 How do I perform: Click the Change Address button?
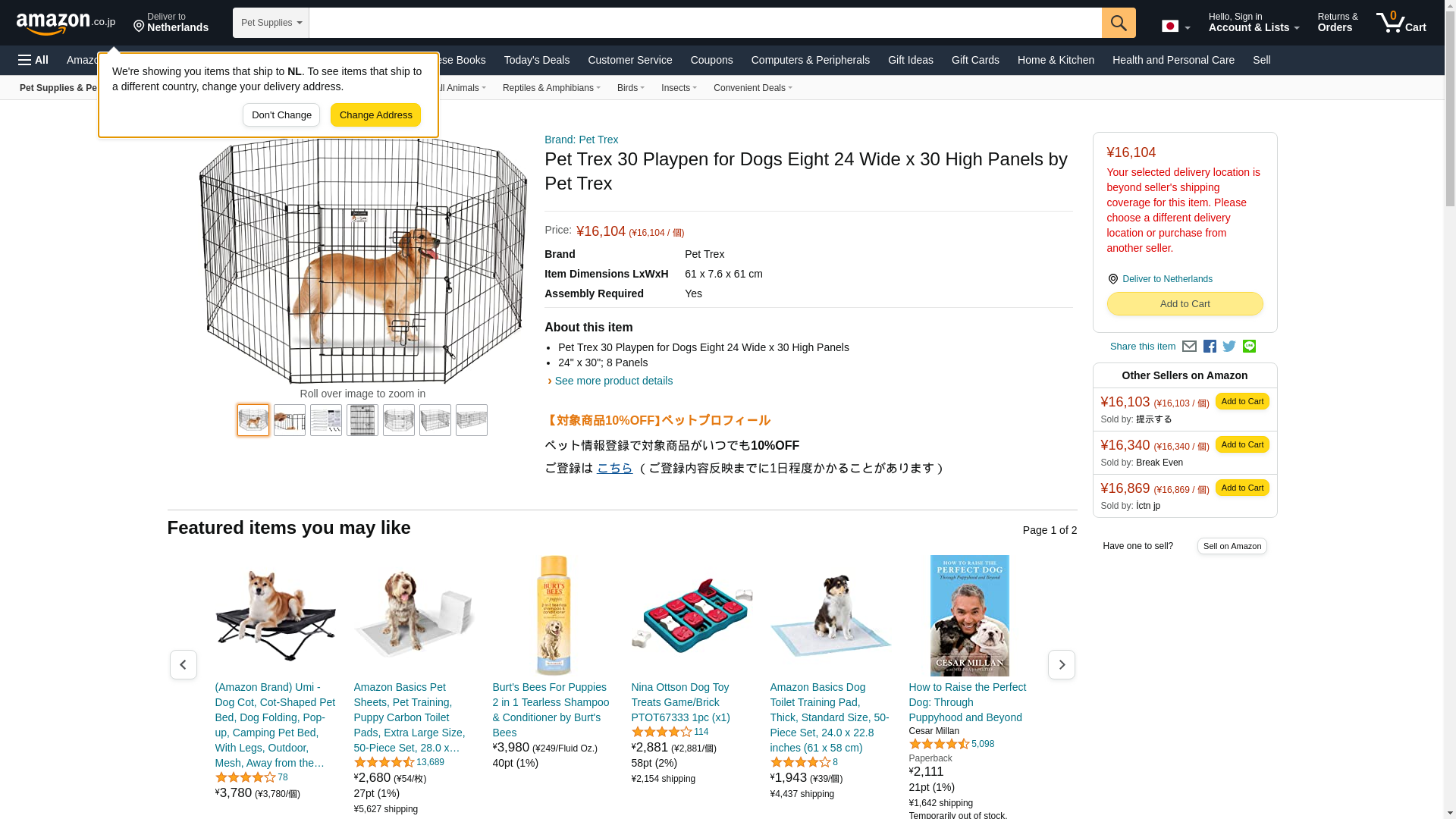pyautogui.click(x=375, y=115)
